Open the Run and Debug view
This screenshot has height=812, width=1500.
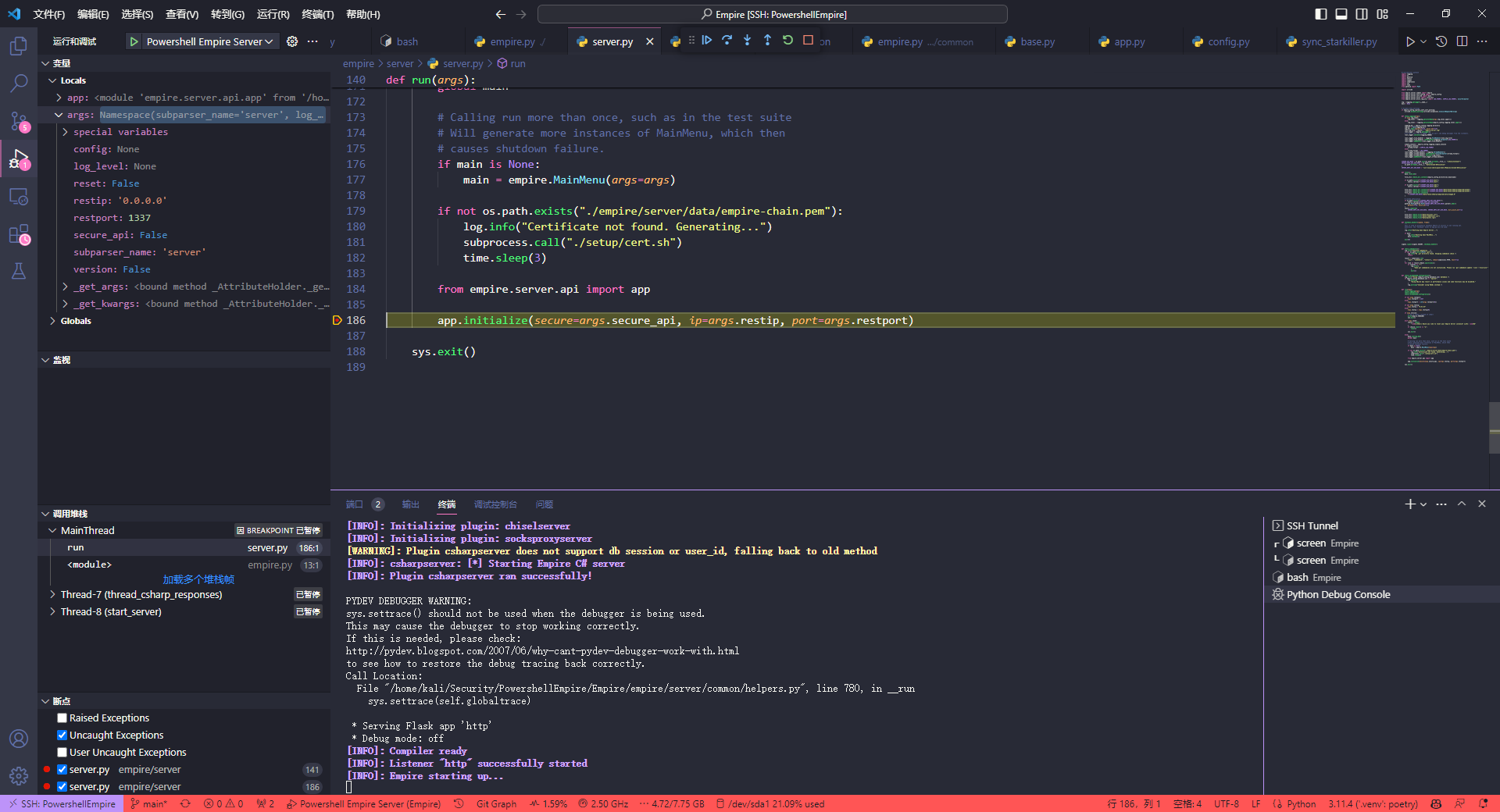pos(19,159)
